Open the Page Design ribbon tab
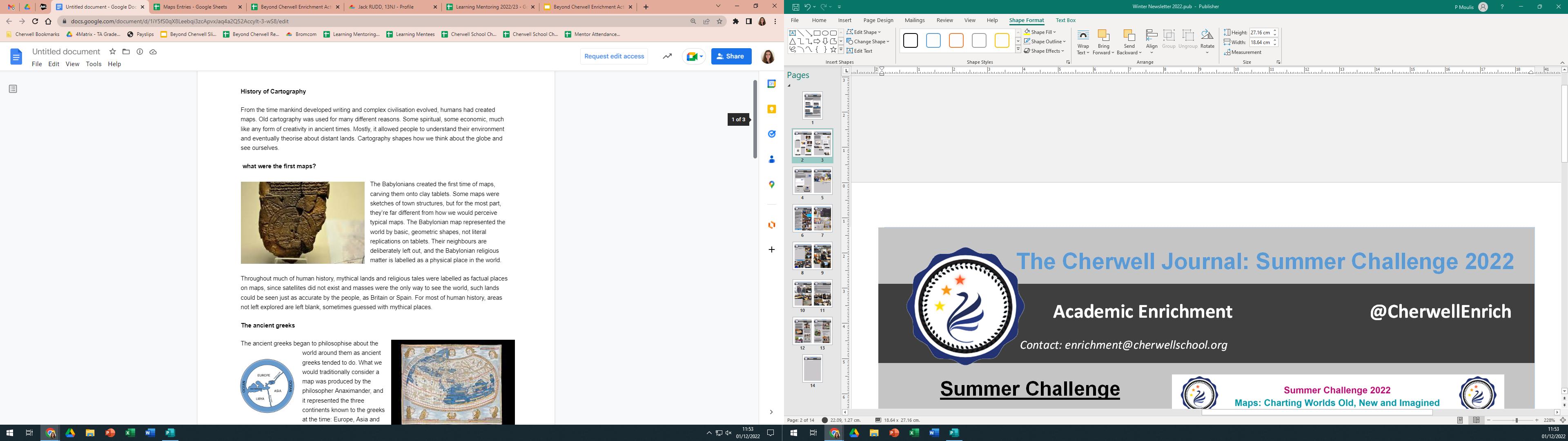 878,20
